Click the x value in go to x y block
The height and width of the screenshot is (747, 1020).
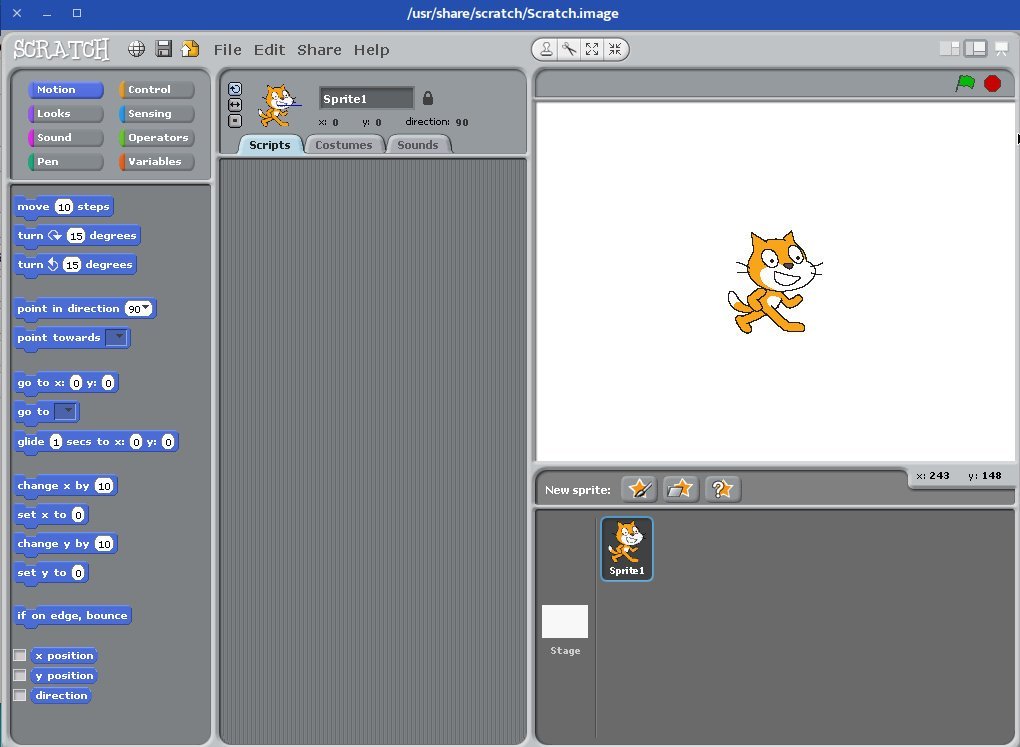point(76,383)
